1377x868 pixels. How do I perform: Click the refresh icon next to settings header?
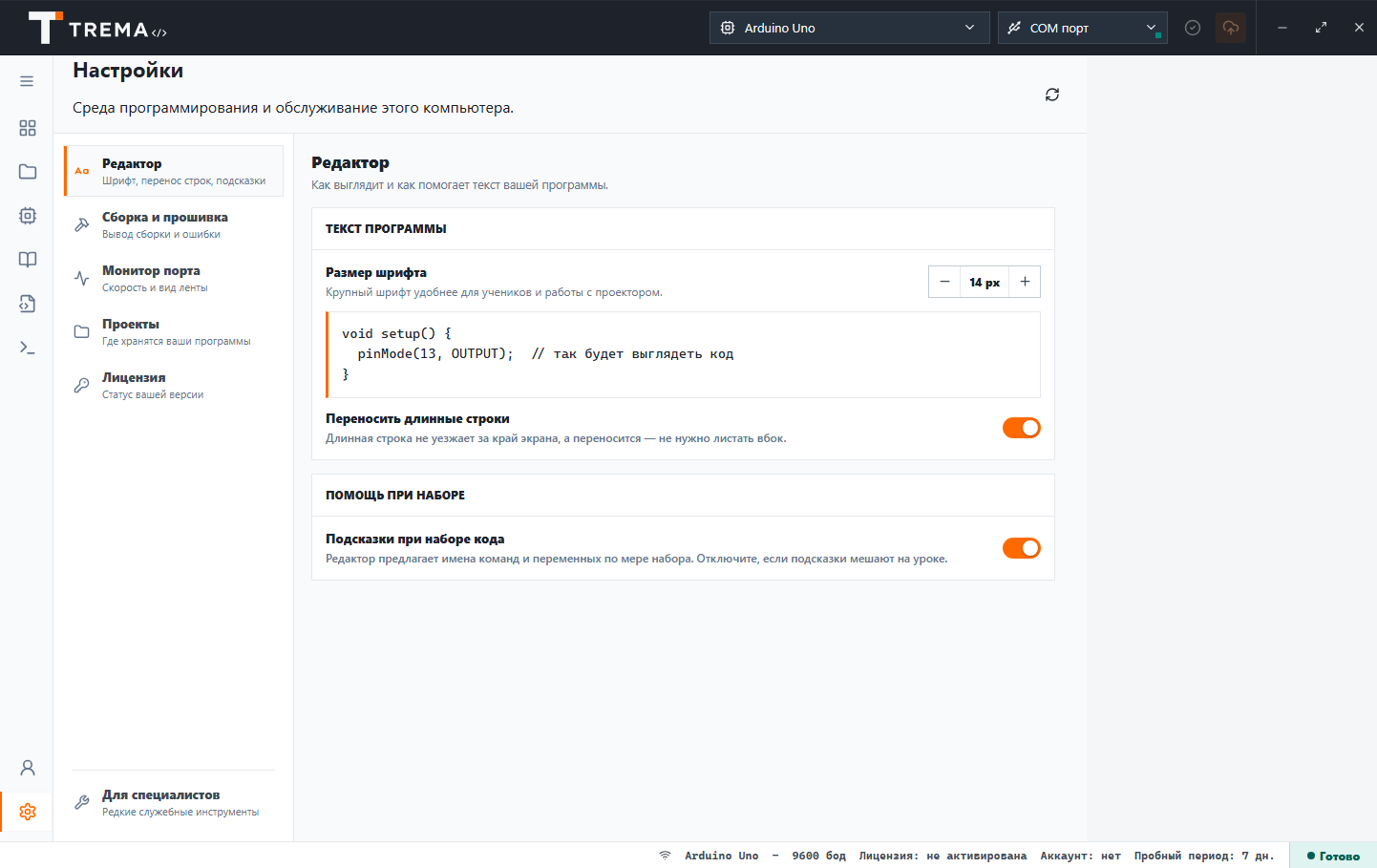coord(1052,95)
